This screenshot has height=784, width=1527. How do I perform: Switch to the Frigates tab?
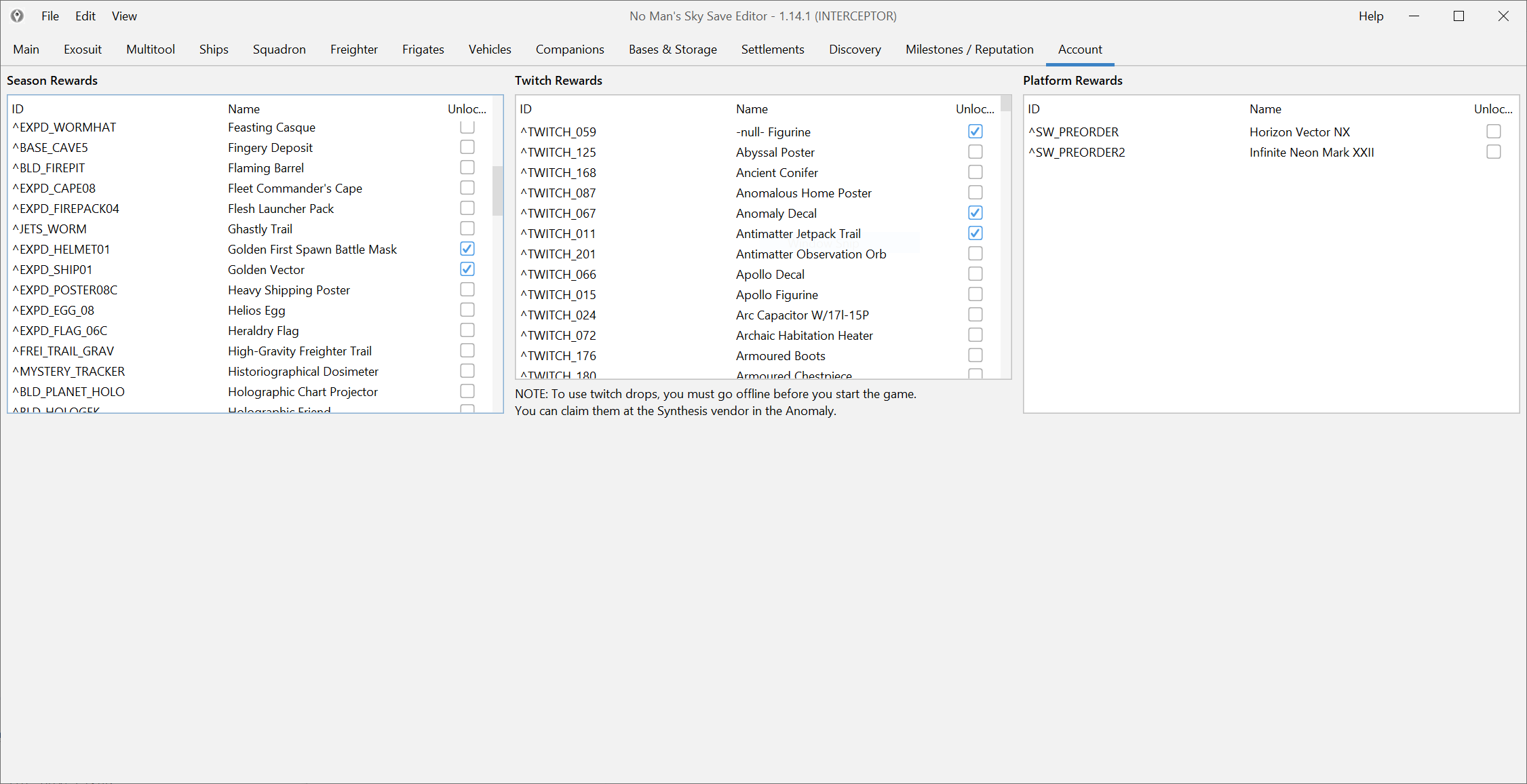(x=423, y=49)
